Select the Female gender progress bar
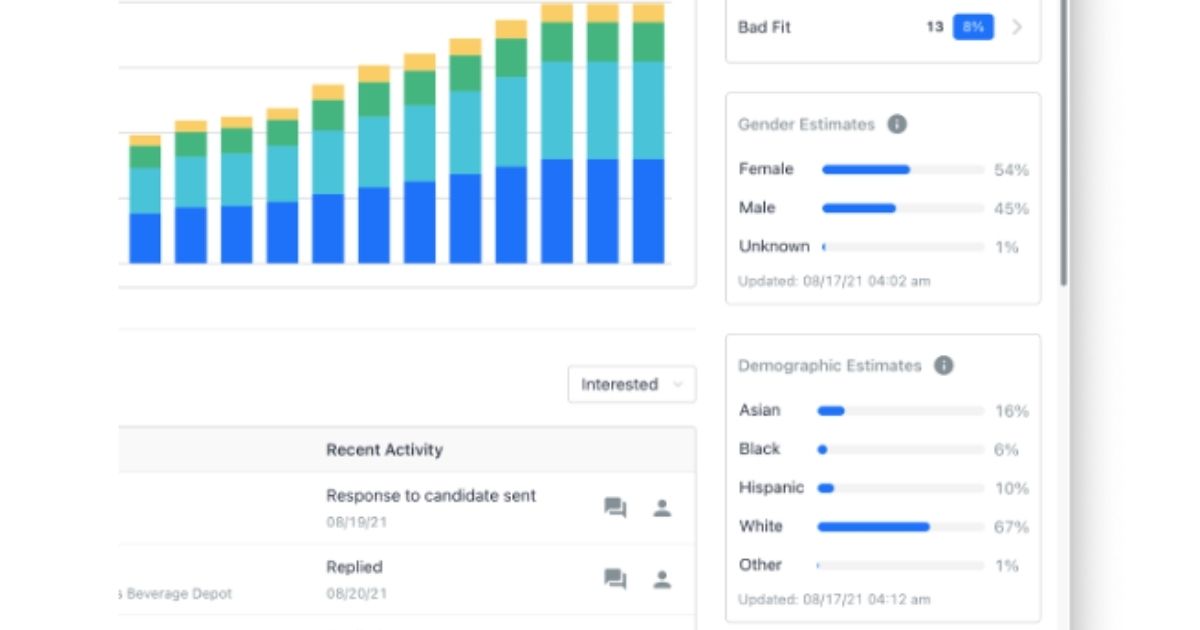 pyautogui.click(x=903, y=170)
